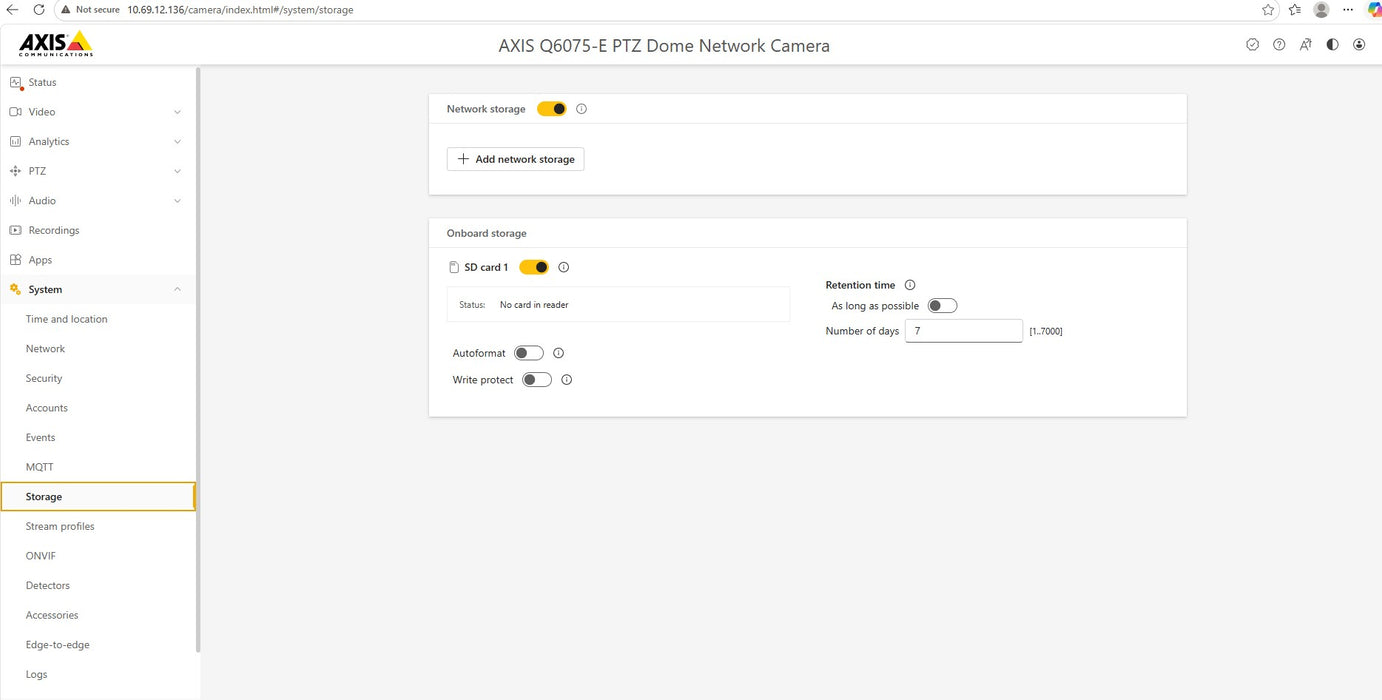Open the Recordings page
Screen dimensions: 1382x700
pyautogui.click(x=98, y=230)
